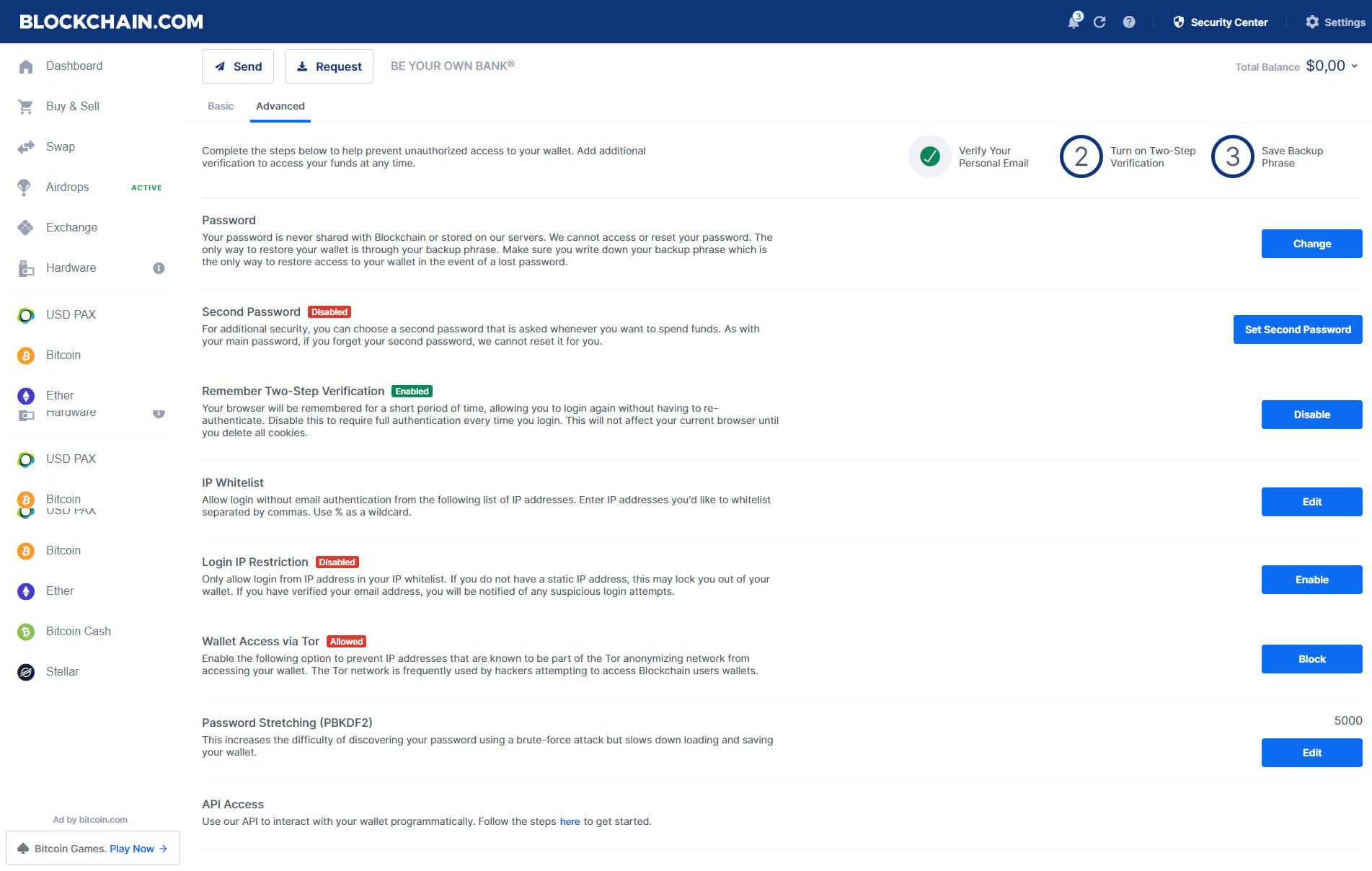
Task: Click the BE YOUR OWN BANK tagline
Action: pyautogui.click(x=453, y=66)
